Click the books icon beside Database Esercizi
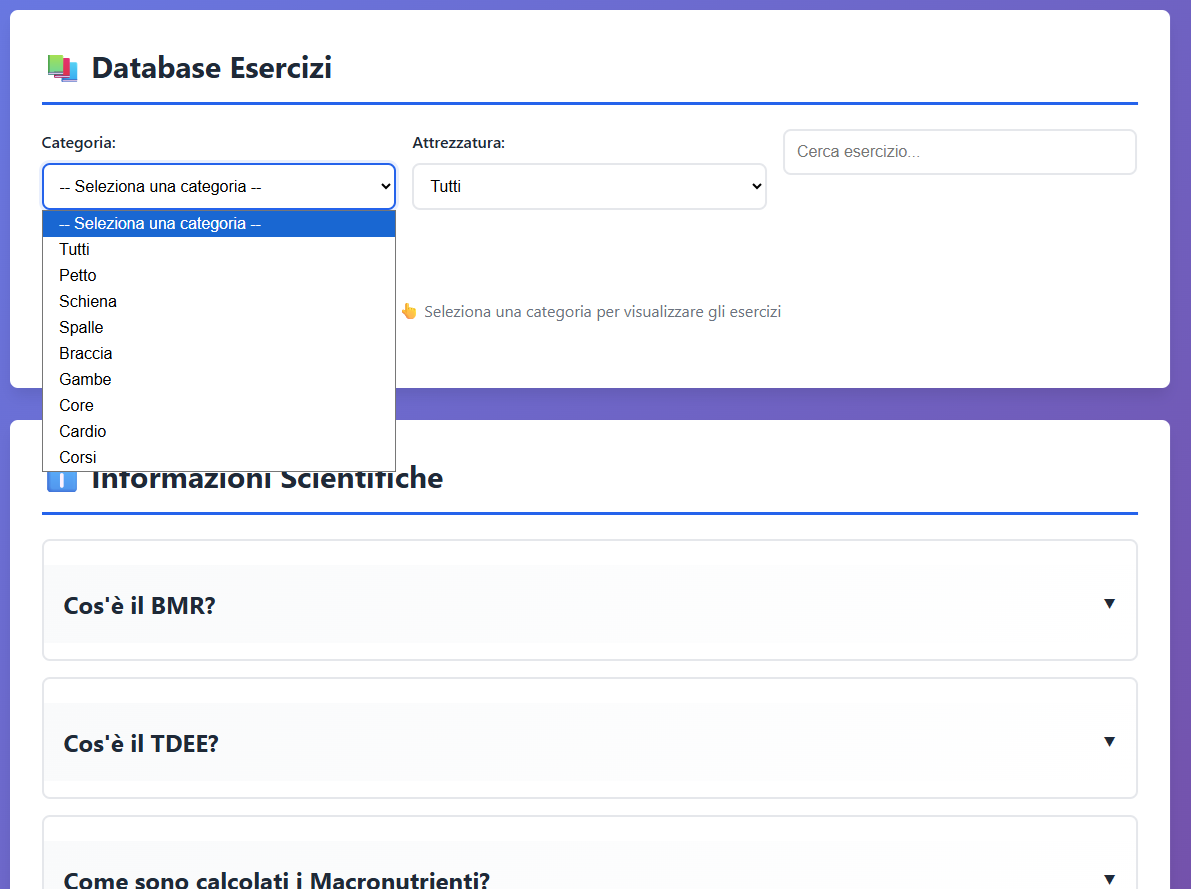Image resolution: width=1191 pixels, height=889 pixels. click(x=62, y=67)
